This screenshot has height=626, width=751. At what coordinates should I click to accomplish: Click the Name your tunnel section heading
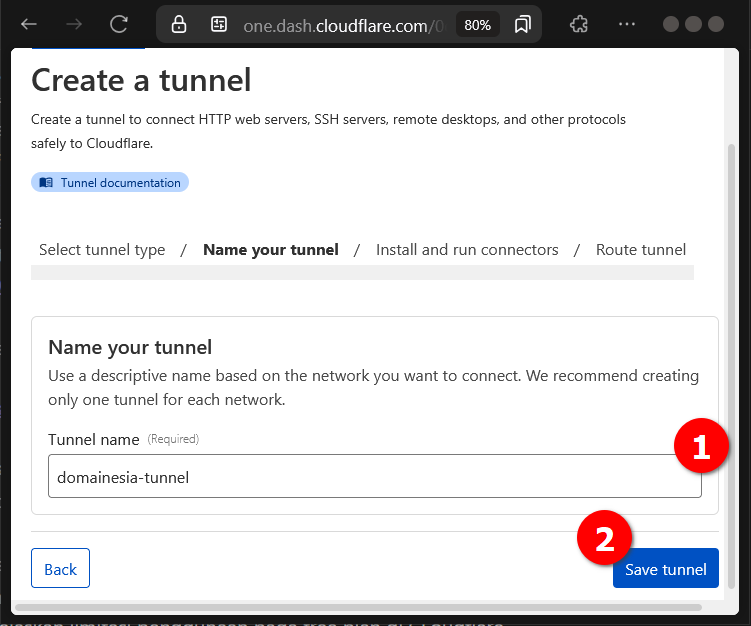pyautogui.click(x=130, y=347)
